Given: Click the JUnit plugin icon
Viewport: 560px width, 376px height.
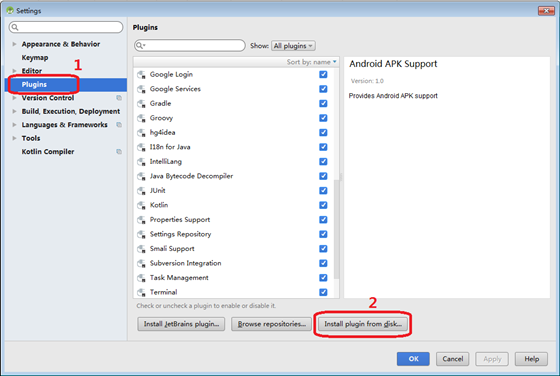Looking at the screenshot, I should click(141, 191).
